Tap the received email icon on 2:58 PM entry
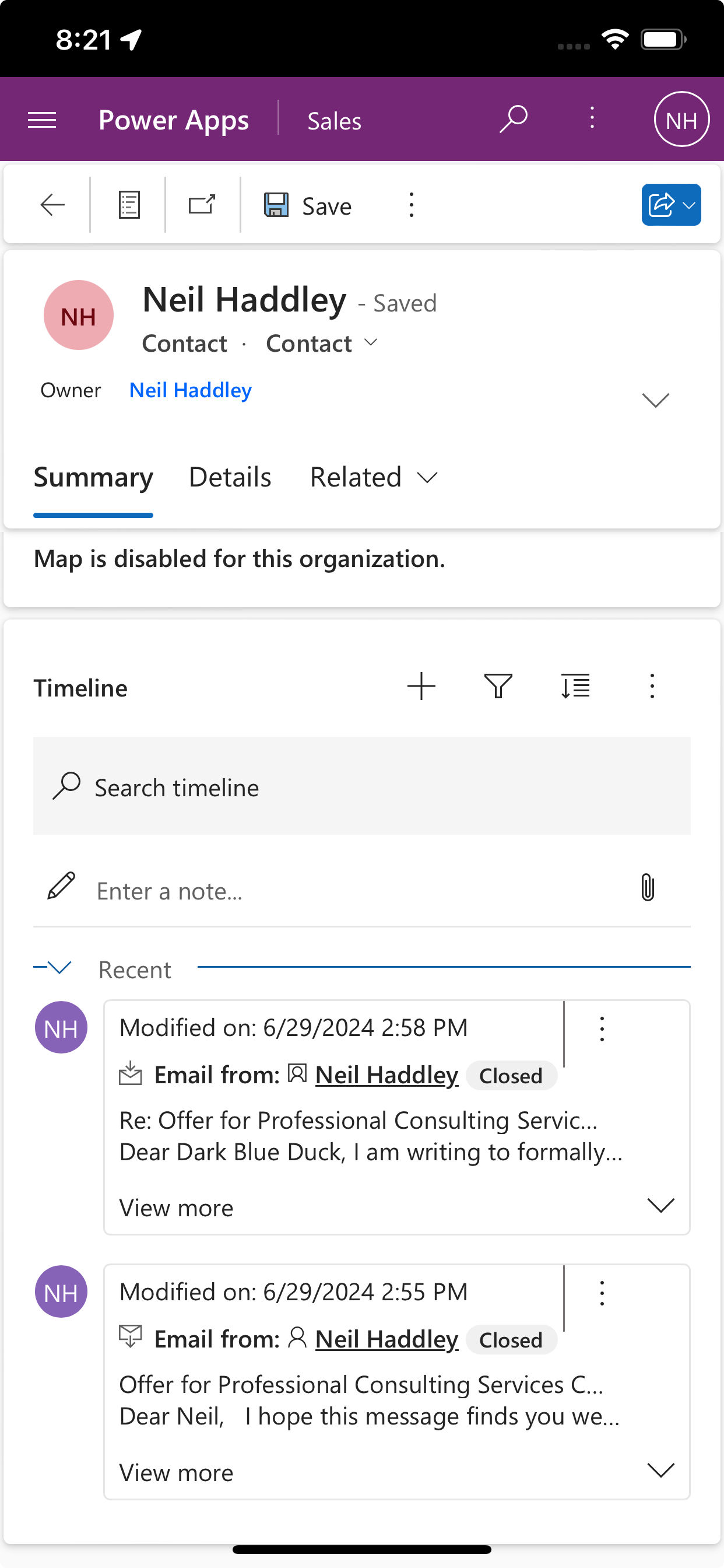This screenshot has height=1568, width=724. tap(130, 1074)
